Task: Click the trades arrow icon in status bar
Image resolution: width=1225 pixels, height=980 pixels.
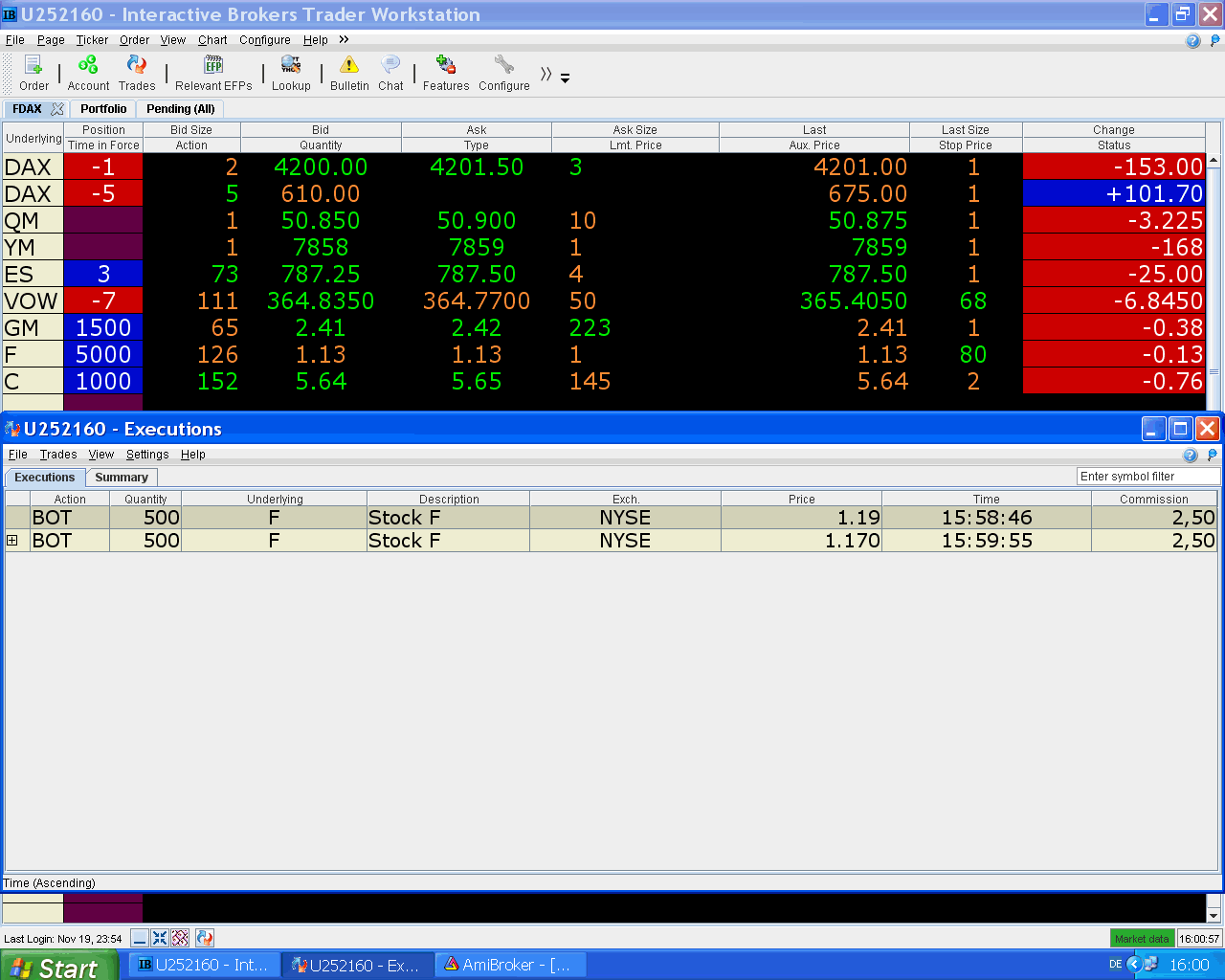Action: (204, 938)
